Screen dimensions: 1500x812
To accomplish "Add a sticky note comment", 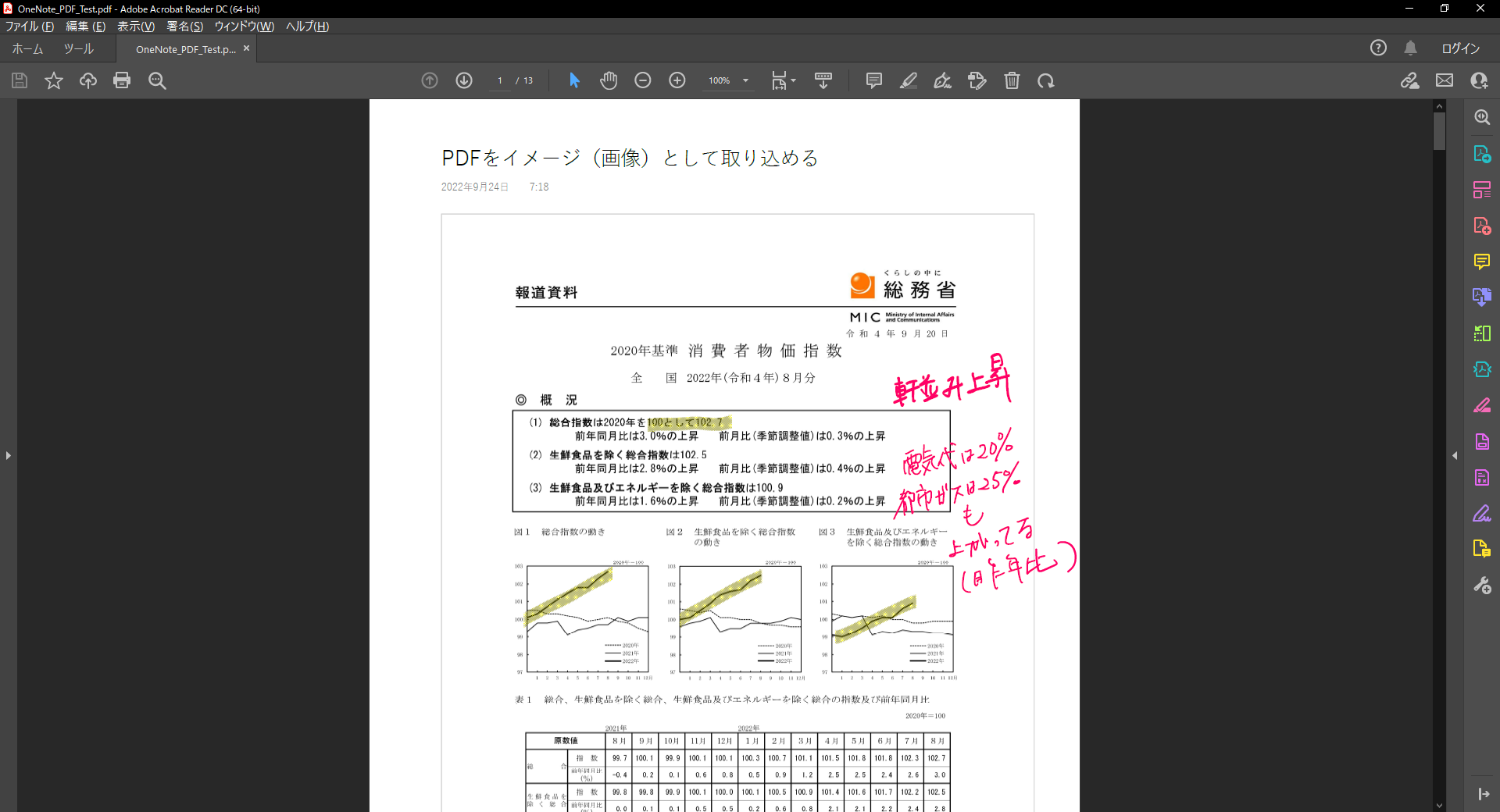I will pos(873,80).
